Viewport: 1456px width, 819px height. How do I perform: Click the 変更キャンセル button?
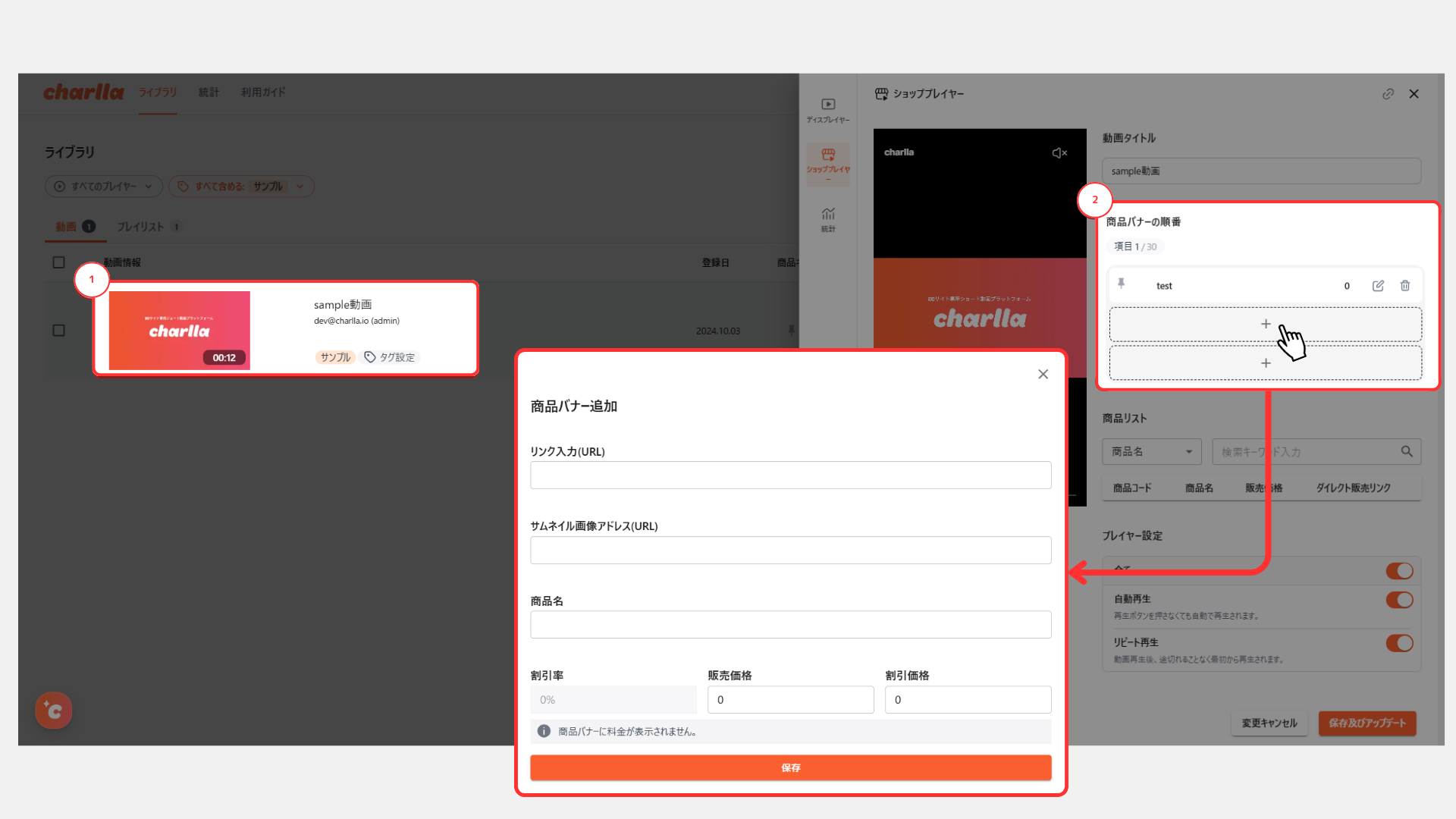point(1269,723)
